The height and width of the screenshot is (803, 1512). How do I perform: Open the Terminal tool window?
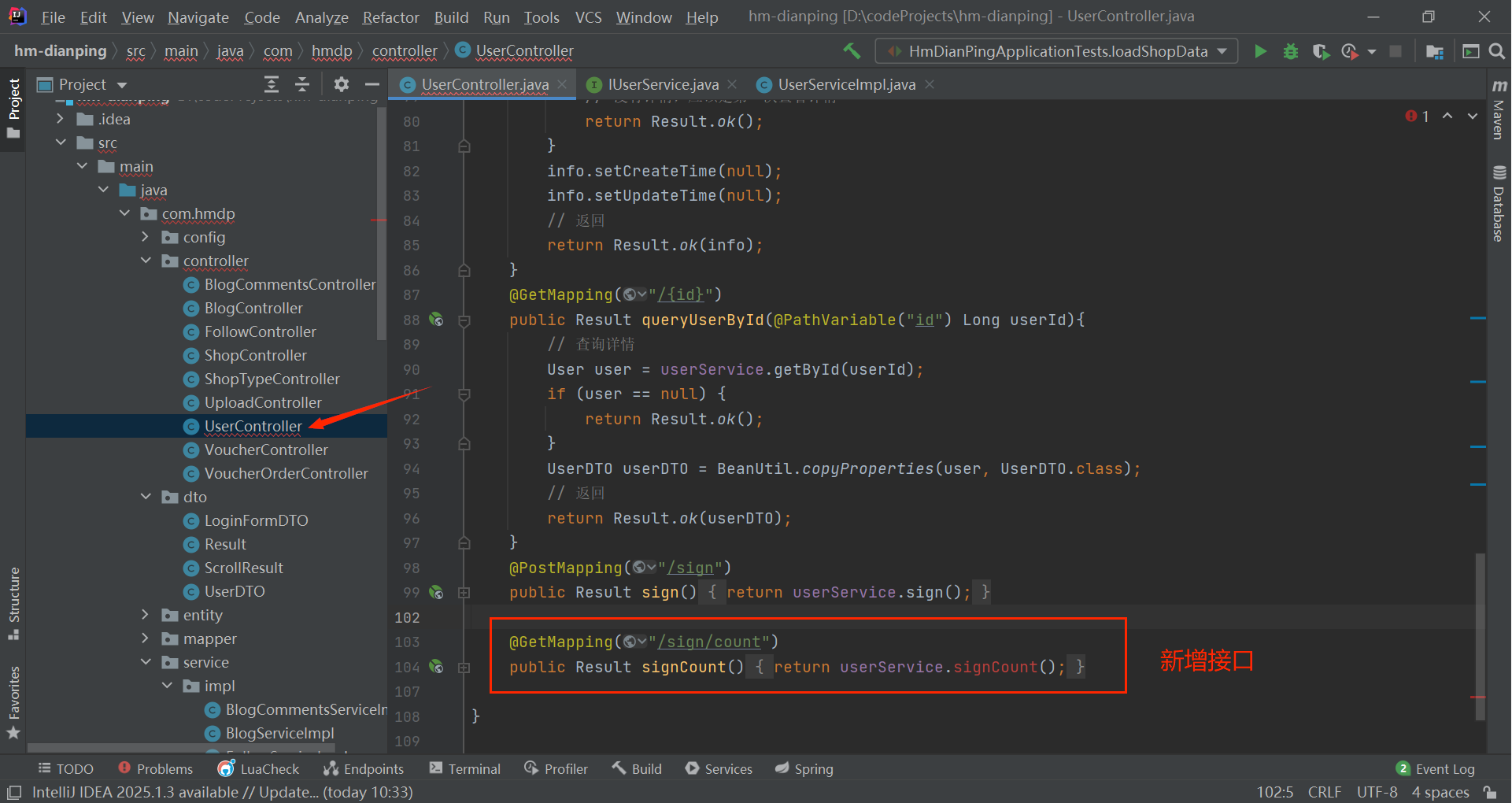pyautogui.click(x=465, y=769)
